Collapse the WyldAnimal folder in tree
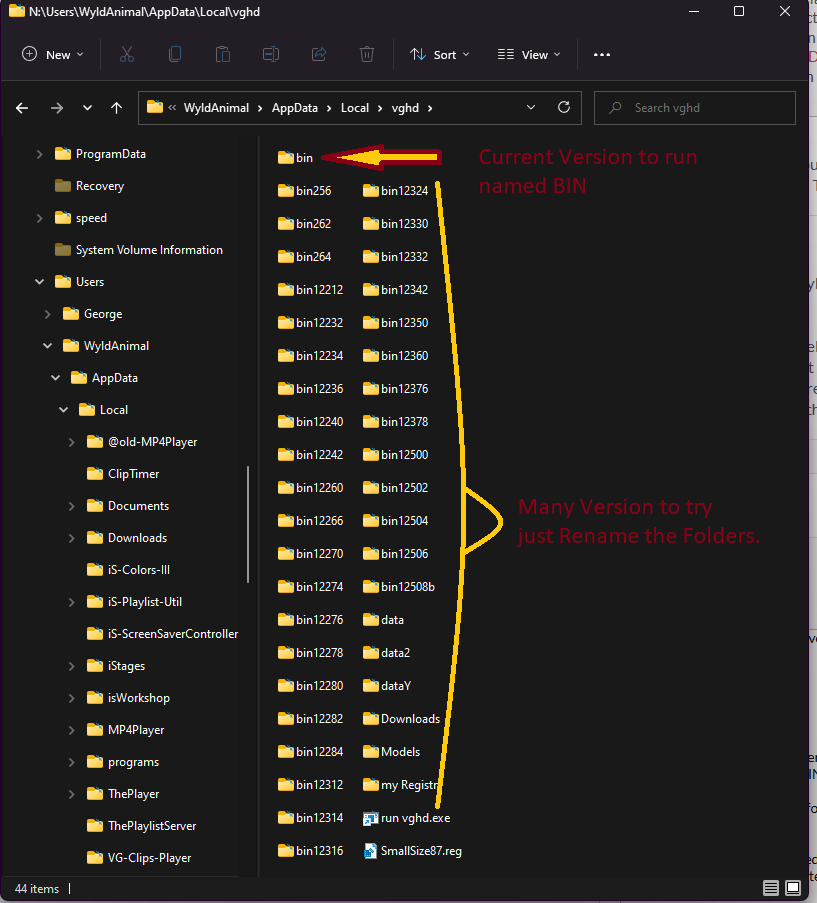Viewport: 817px width, 903px height. [47, 346]
